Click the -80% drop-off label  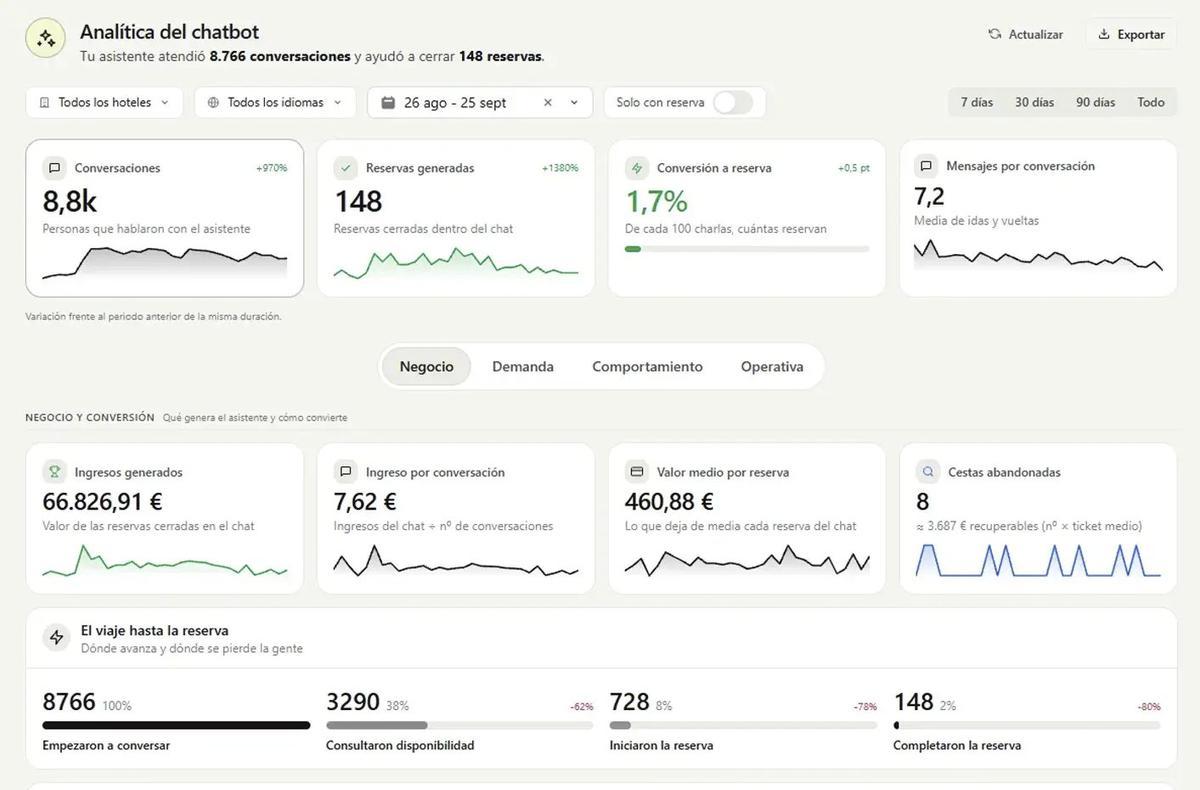coord(1149,707)
